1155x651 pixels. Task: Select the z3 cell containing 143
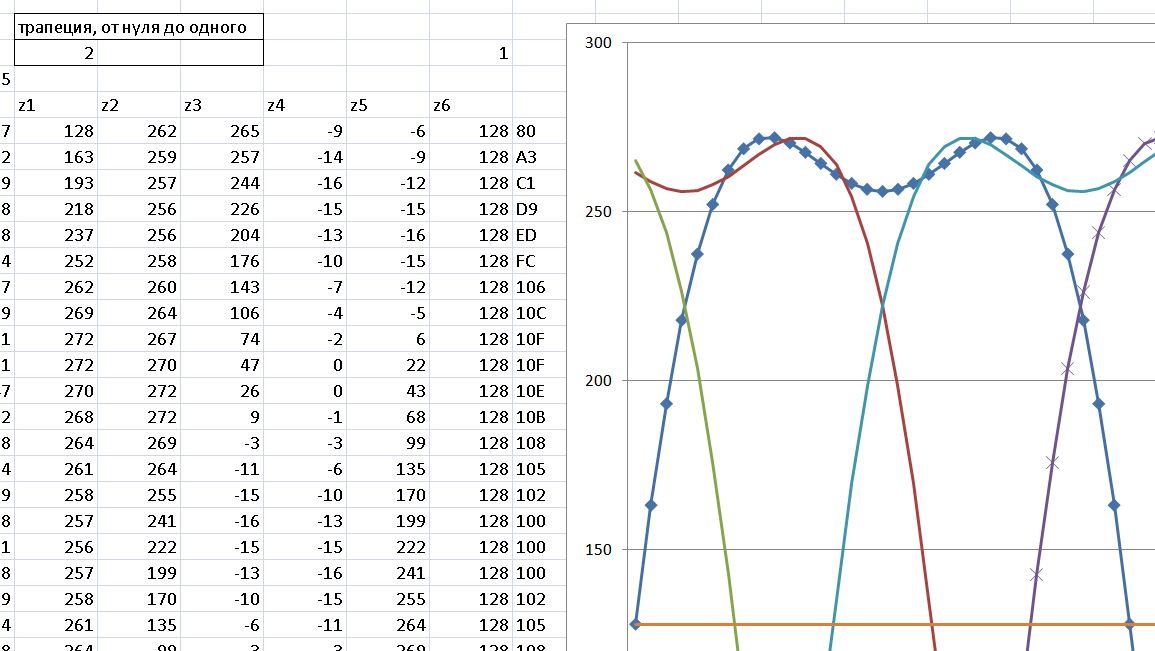pyautogui.click(x=222, y=287)
